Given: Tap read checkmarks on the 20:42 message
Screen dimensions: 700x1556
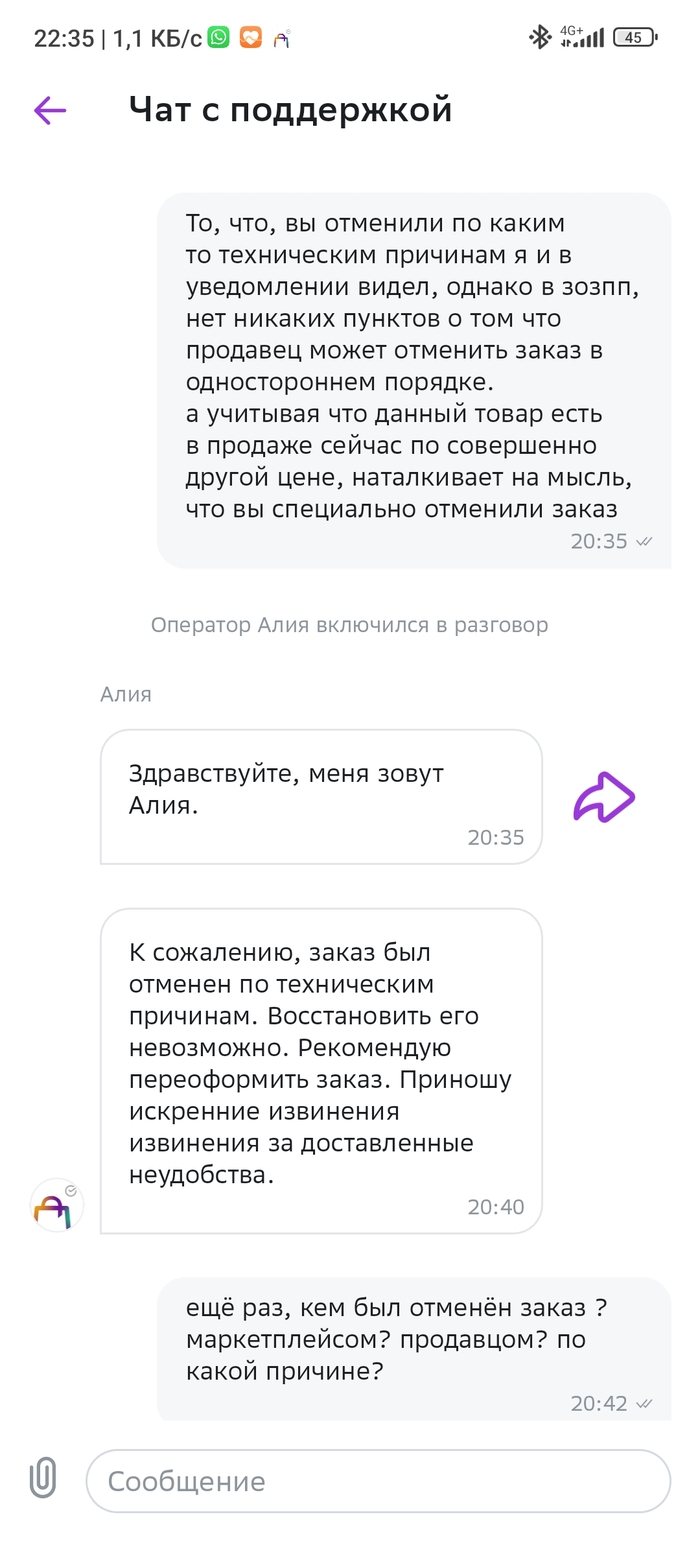Looking at the screenshot, I should click(x=644, y=1404).
